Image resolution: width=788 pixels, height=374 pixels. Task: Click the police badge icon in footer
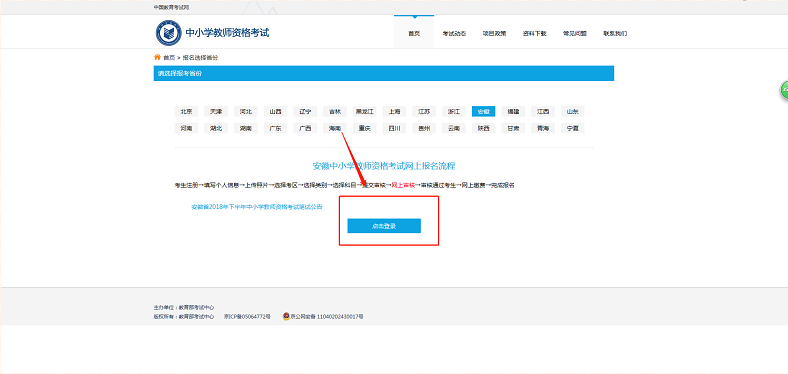(x=286, y=317)
